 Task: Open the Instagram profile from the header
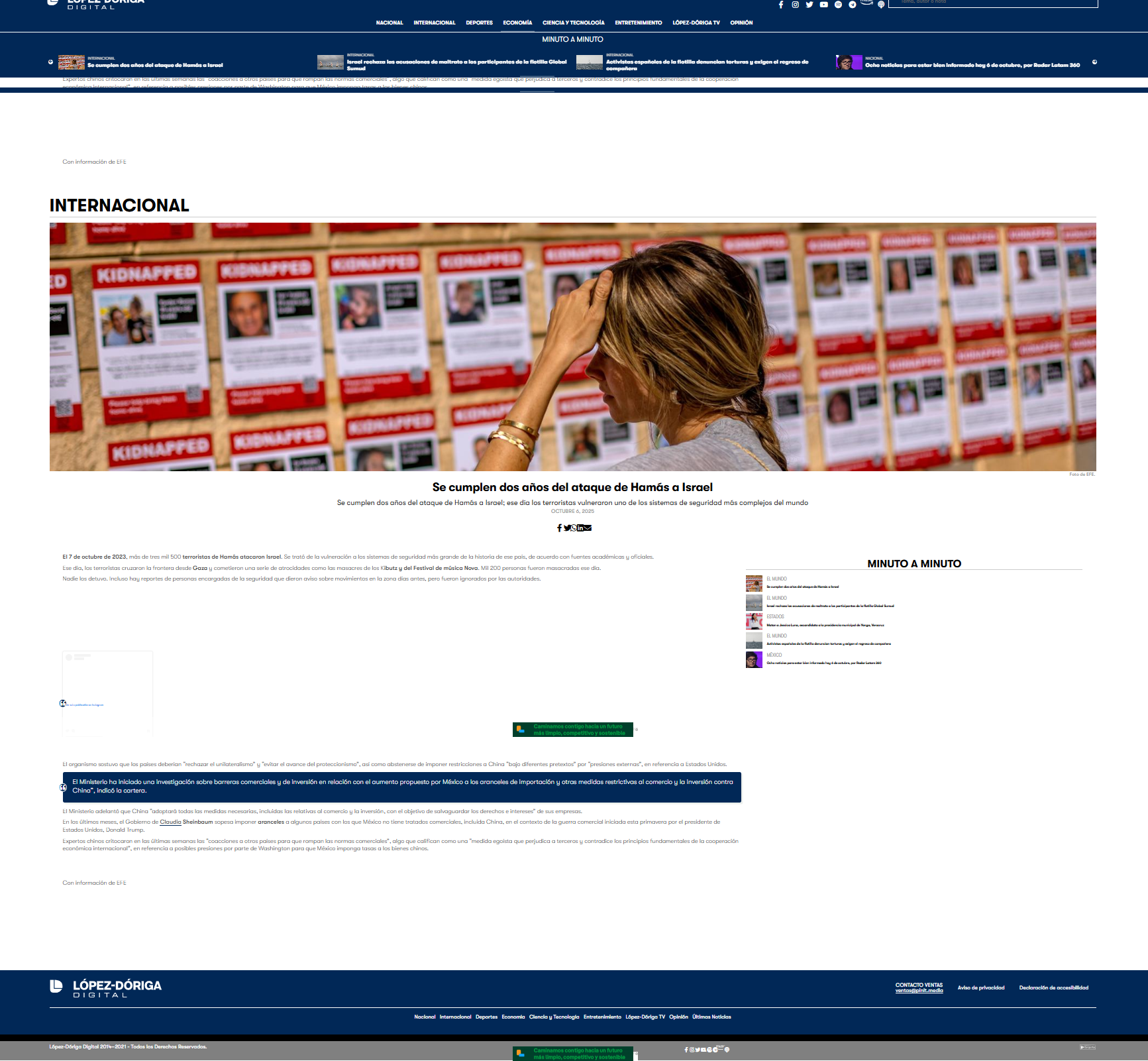796,5
